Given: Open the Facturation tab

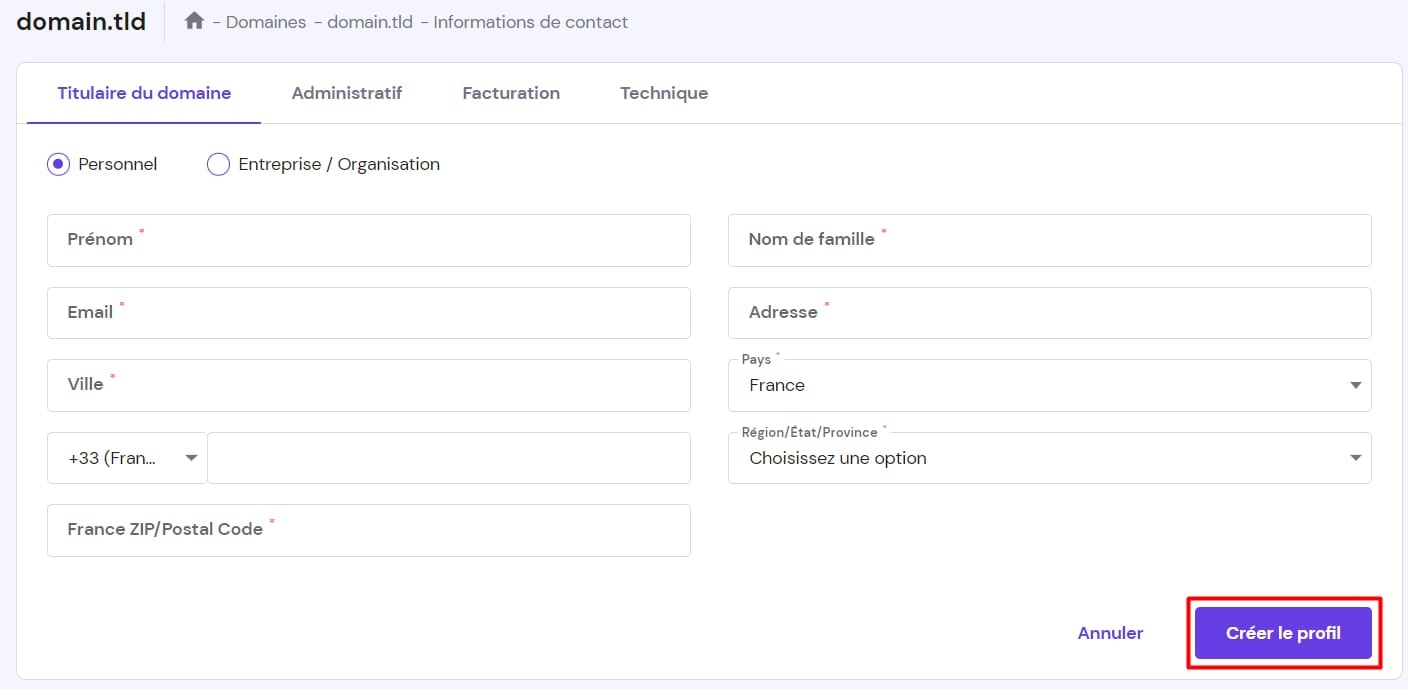Looking at the screenshot, I should click(510, 93).
